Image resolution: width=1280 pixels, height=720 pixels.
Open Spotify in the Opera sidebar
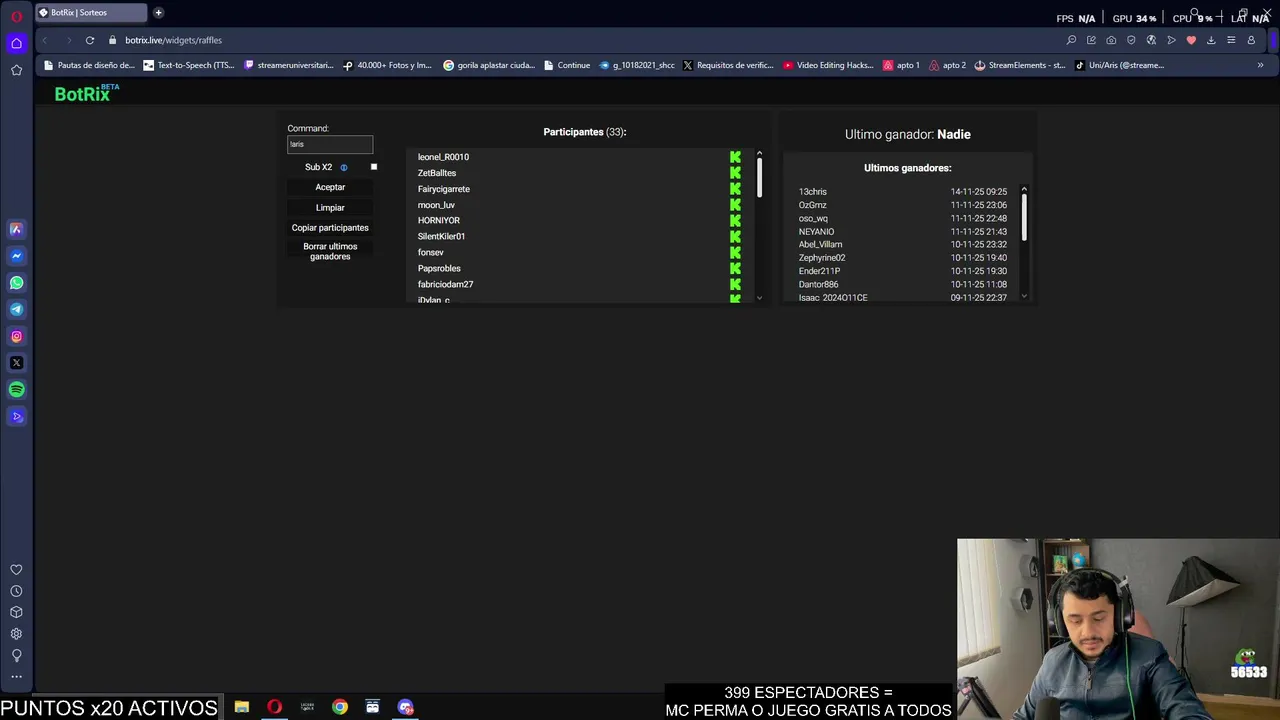coord(16,390)
